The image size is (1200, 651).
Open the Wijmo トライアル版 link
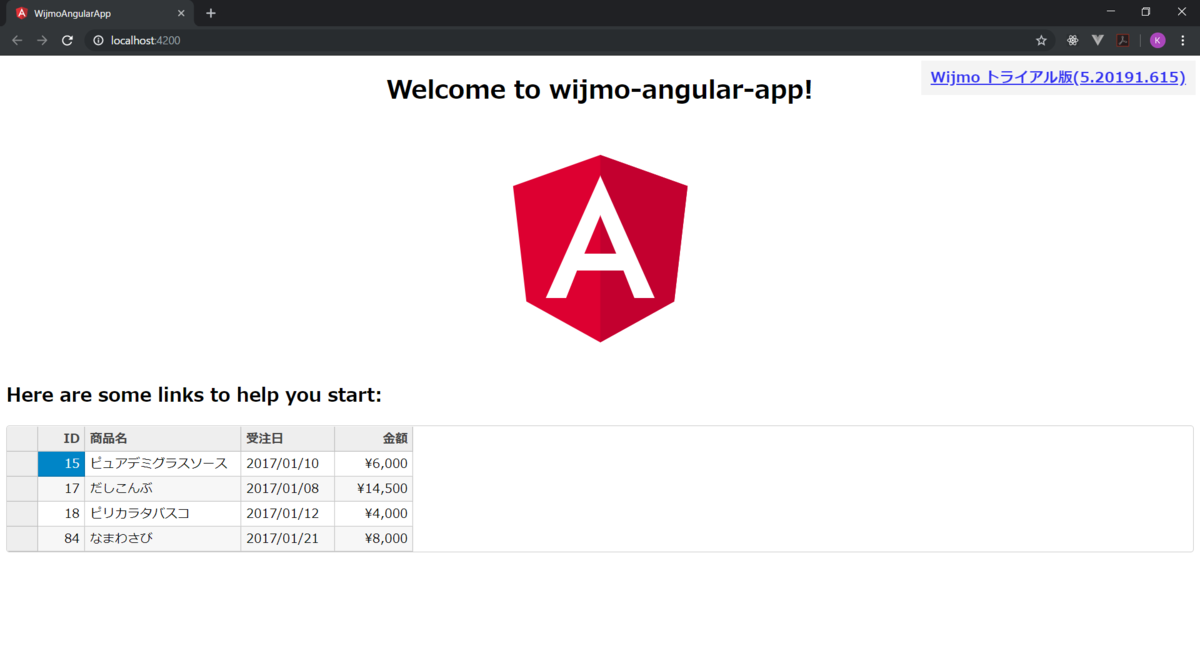point(1058,77)
